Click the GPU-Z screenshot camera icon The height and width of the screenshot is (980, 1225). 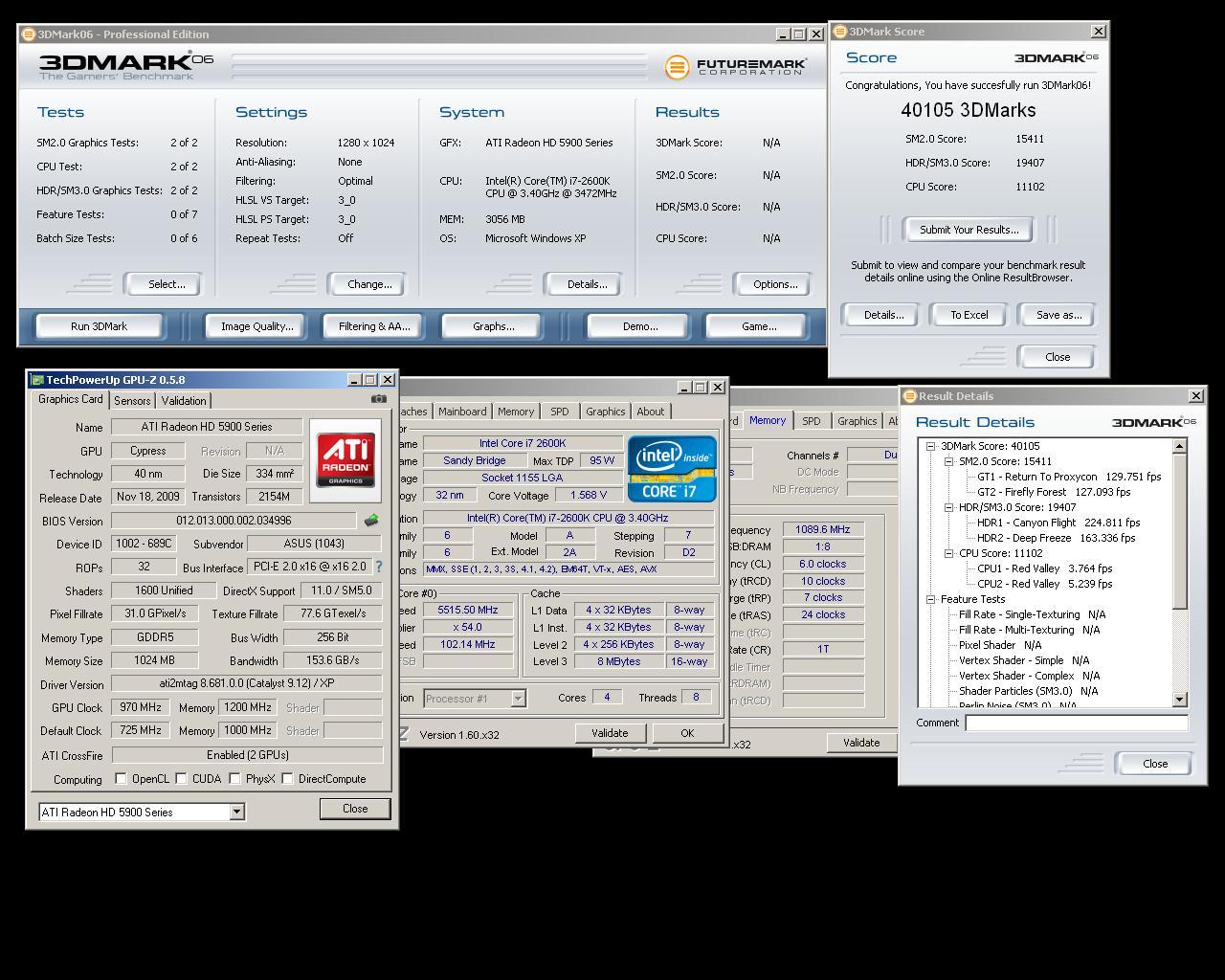click(x=379, y=399)
